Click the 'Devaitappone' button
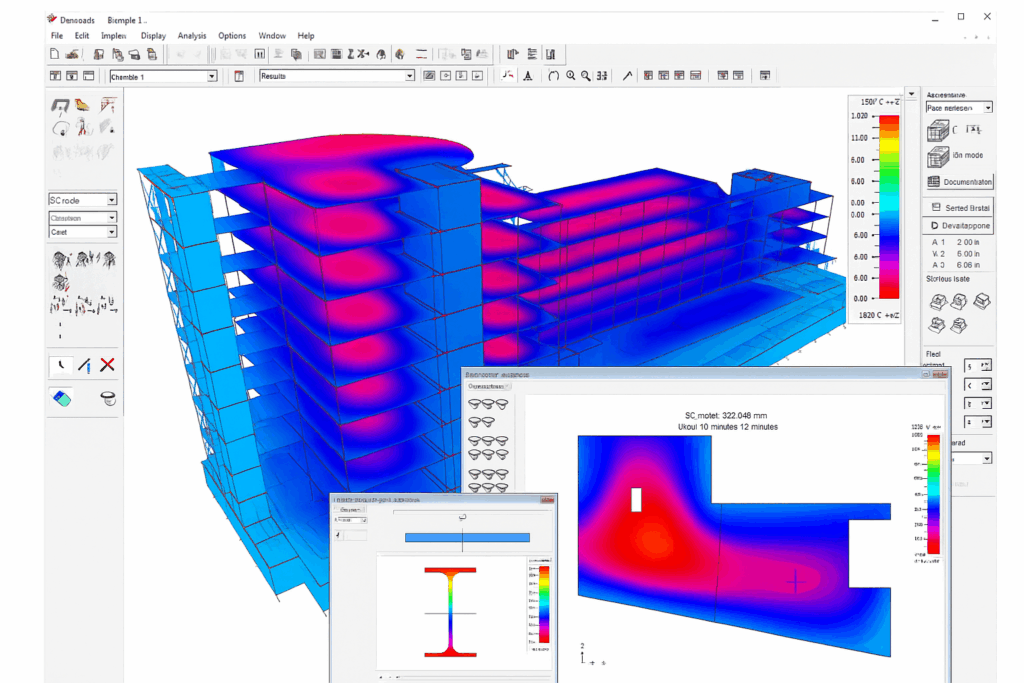Viewport: 1024px width, 683px height. pos(958,226)
